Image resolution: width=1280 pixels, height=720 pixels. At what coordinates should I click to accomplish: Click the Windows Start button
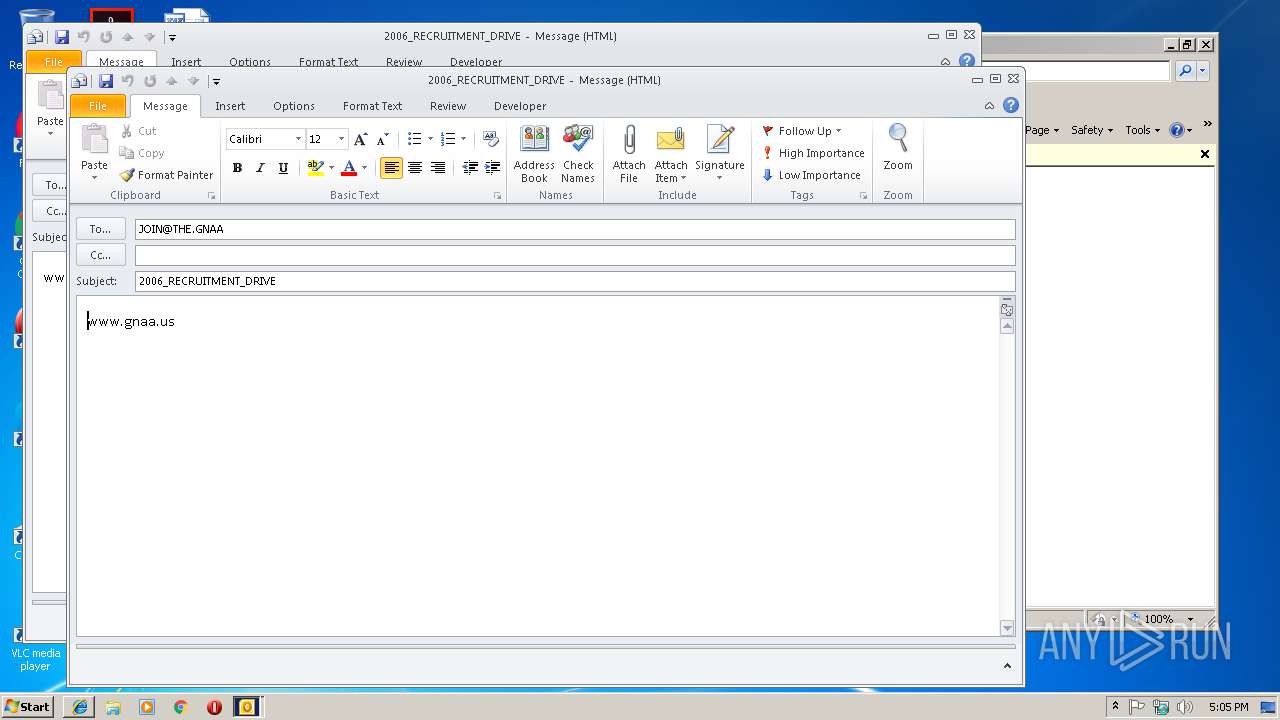point(27,707)
